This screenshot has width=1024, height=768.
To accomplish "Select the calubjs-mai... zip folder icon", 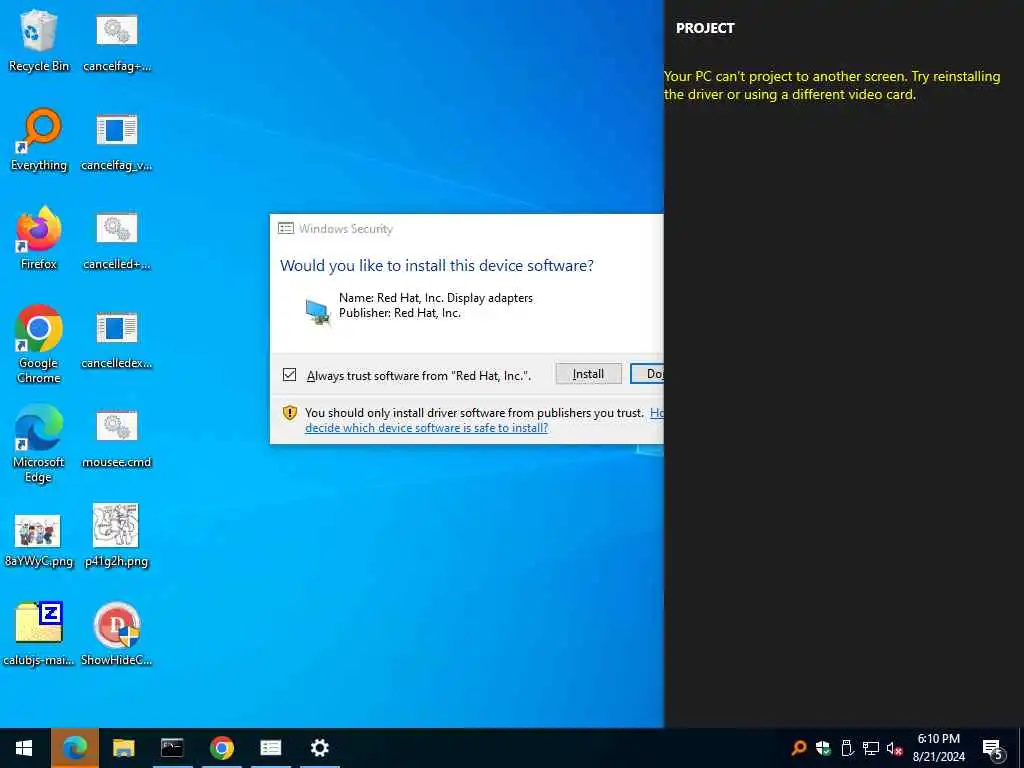I will pos(39,633).
